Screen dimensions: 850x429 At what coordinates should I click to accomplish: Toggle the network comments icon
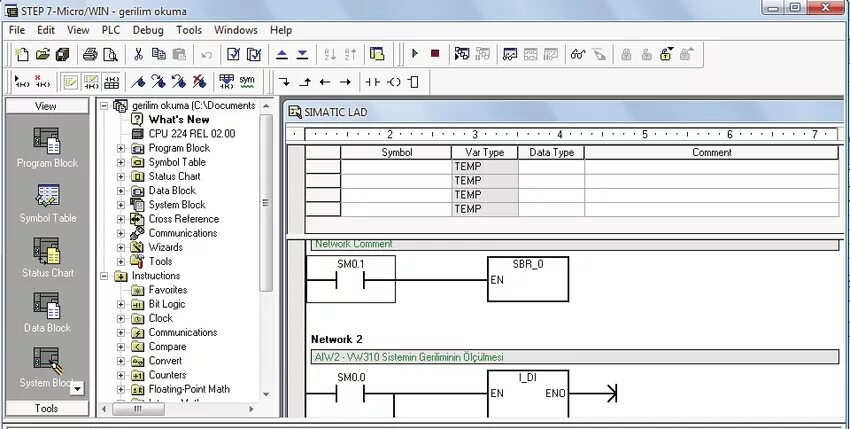(x=91, y=82)
